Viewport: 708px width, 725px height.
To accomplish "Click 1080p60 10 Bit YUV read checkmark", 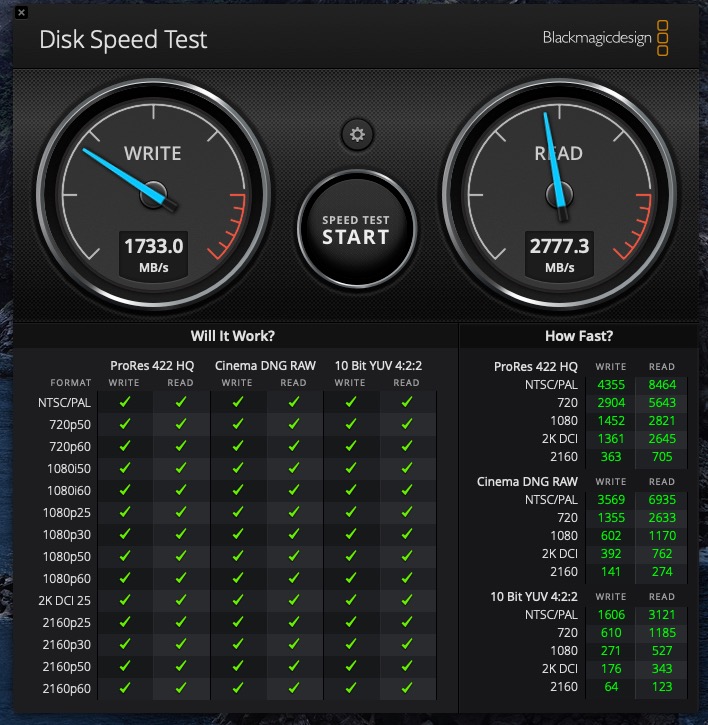I will pyautogui.click(x=407, y=578).
